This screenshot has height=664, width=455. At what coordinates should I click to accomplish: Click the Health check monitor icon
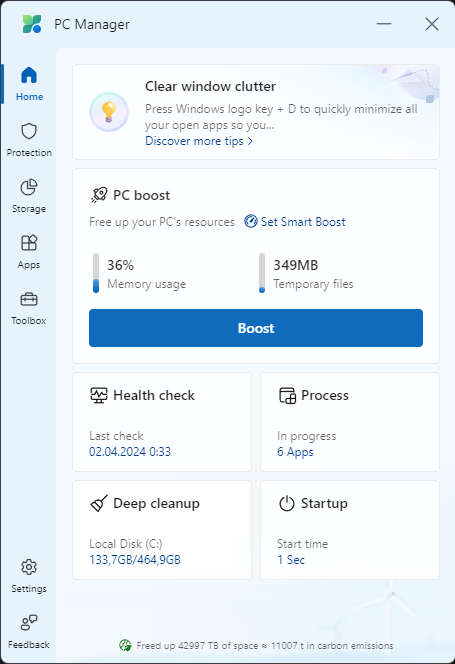click(x=99, y=396)
